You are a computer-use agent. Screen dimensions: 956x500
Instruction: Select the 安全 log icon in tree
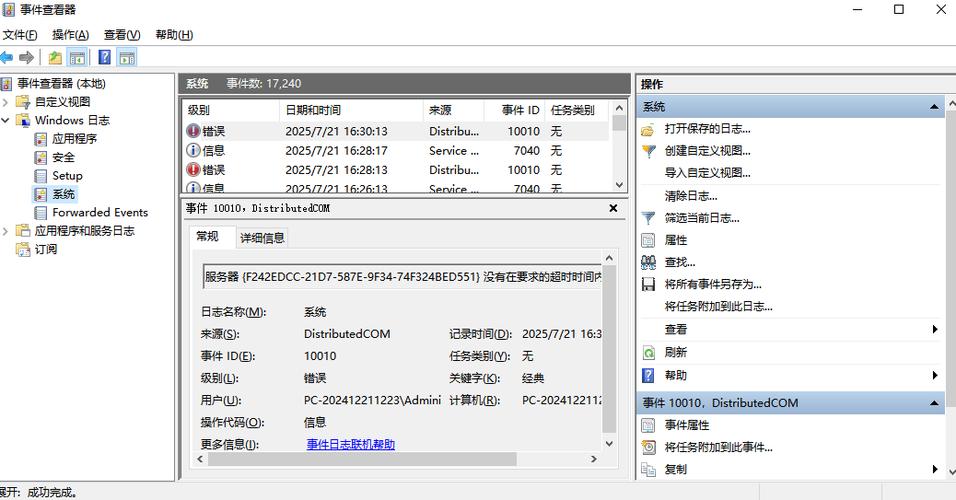pyautogui.click(x=41, y=157)
